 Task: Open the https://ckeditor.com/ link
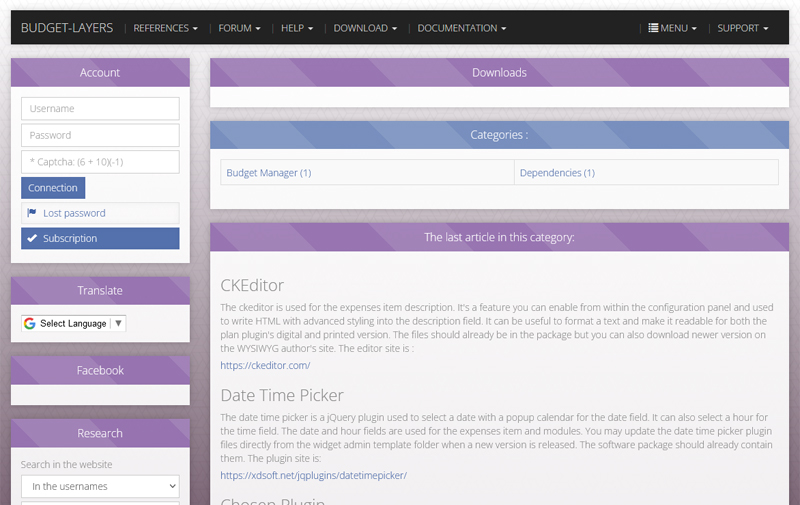[x=265, y=365]
